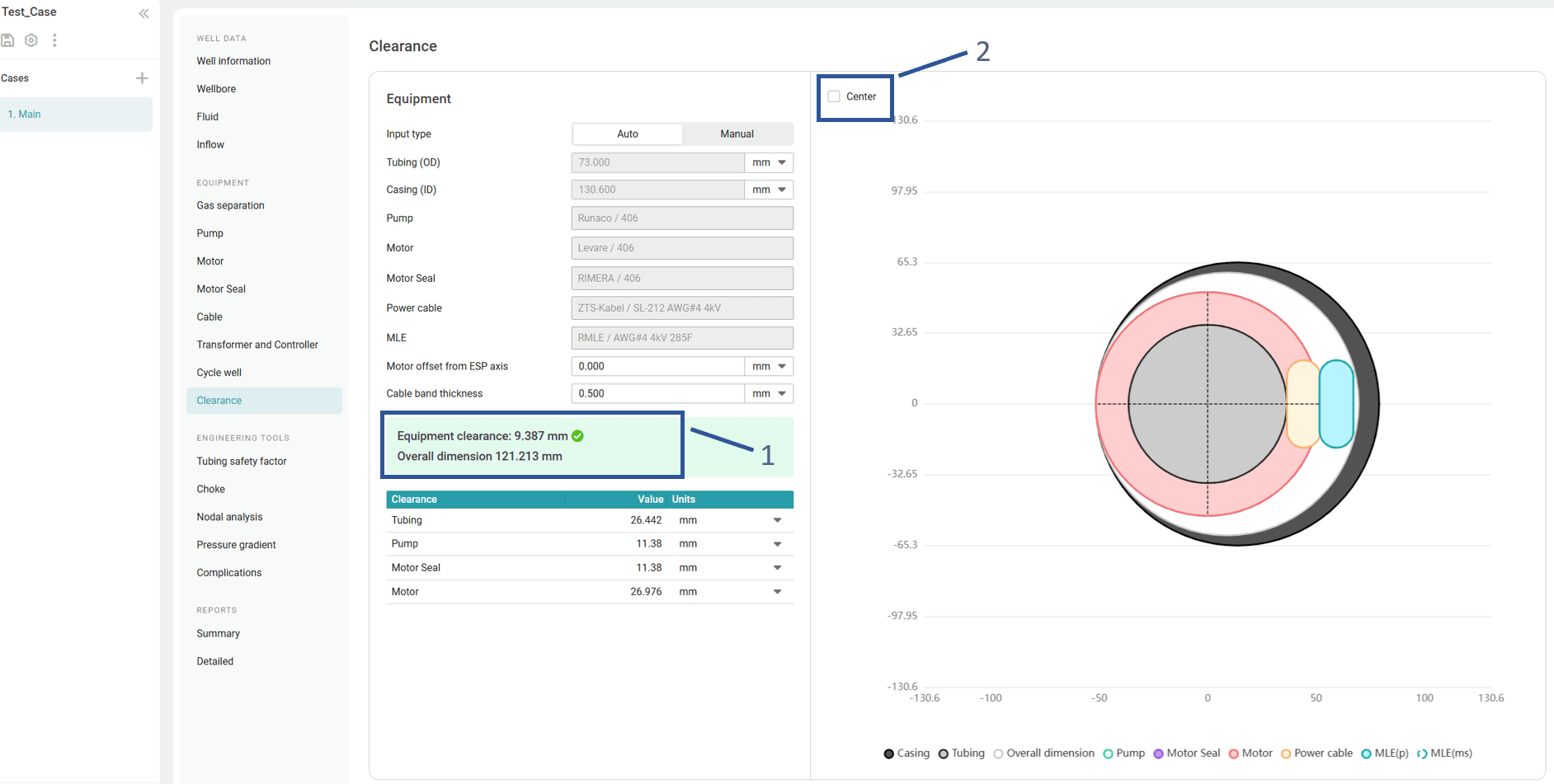Viewport: 1554px width, 784px height.
Task: Open the three-dot more options menu
Action: coord(54,40)
